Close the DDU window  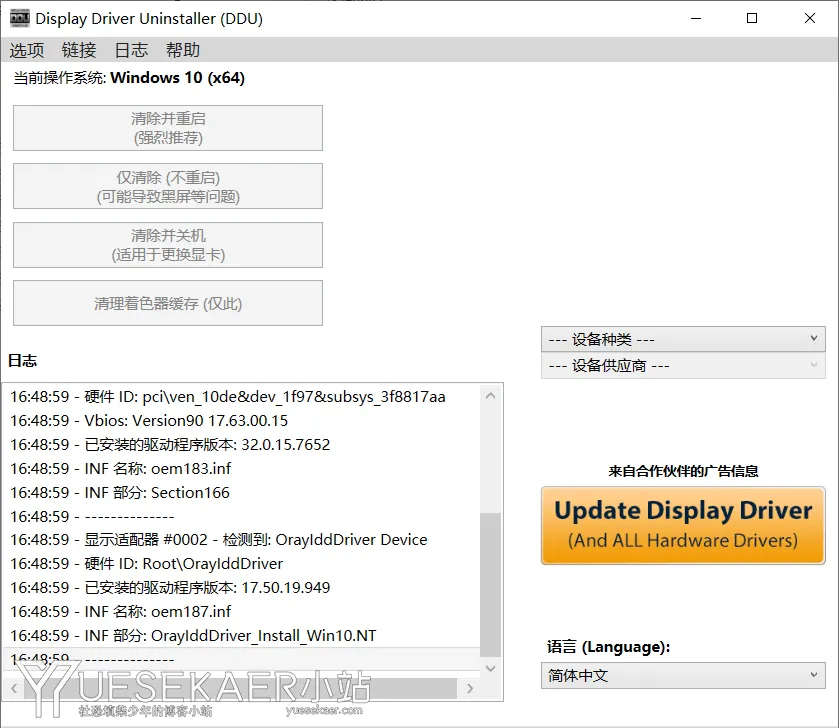810,18
